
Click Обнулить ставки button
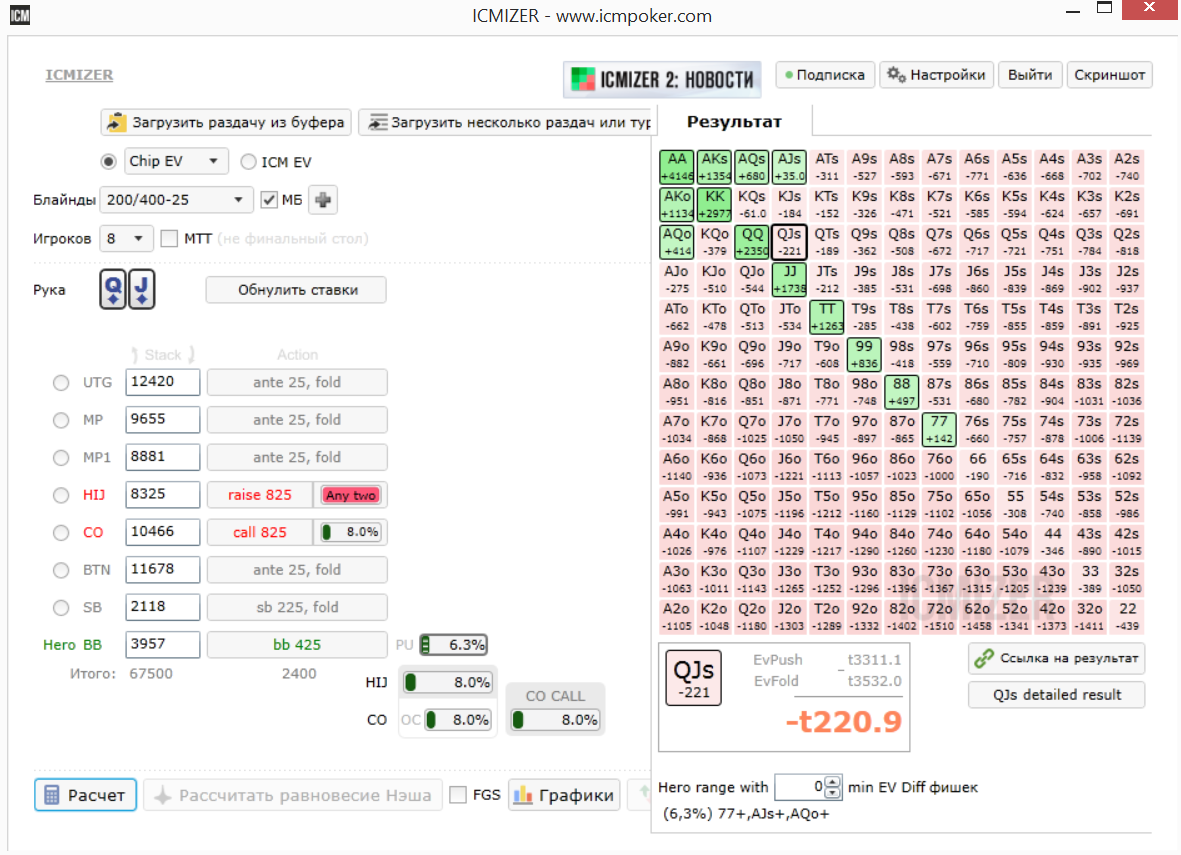pyautogui.click(x=296, y=290)
